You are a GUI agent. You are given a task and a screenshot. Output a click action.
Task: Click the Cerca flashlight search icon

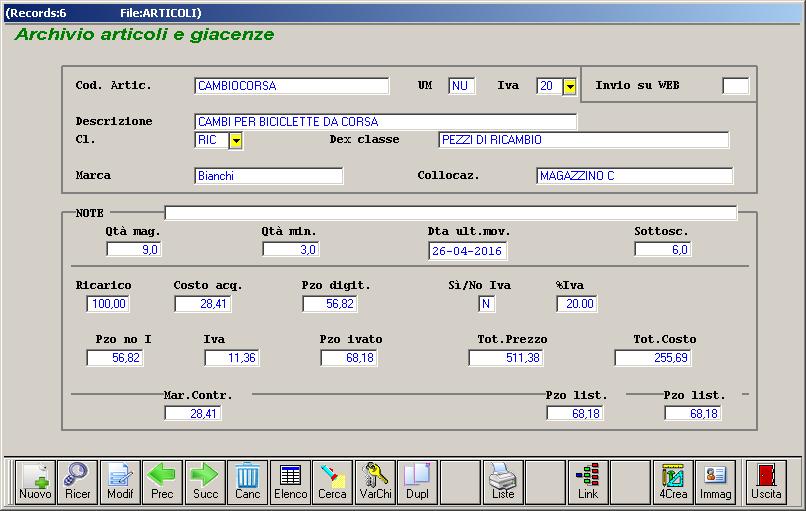point(333,481)
